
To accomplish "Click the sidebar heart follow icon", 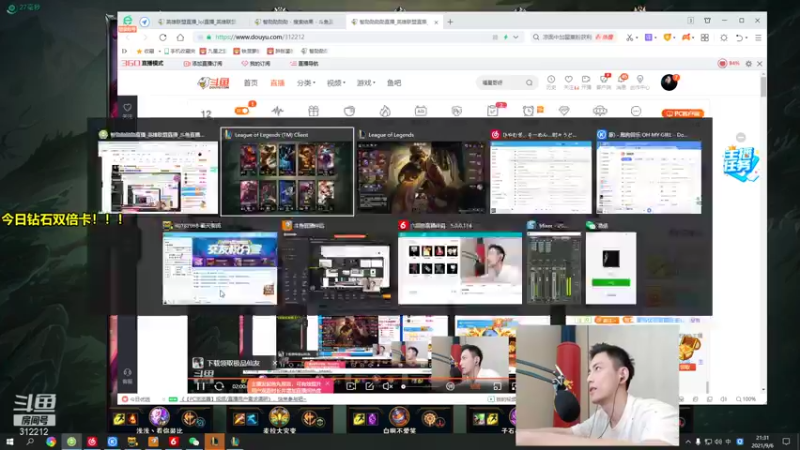I will pyautogui.click(x=127, y=108).
